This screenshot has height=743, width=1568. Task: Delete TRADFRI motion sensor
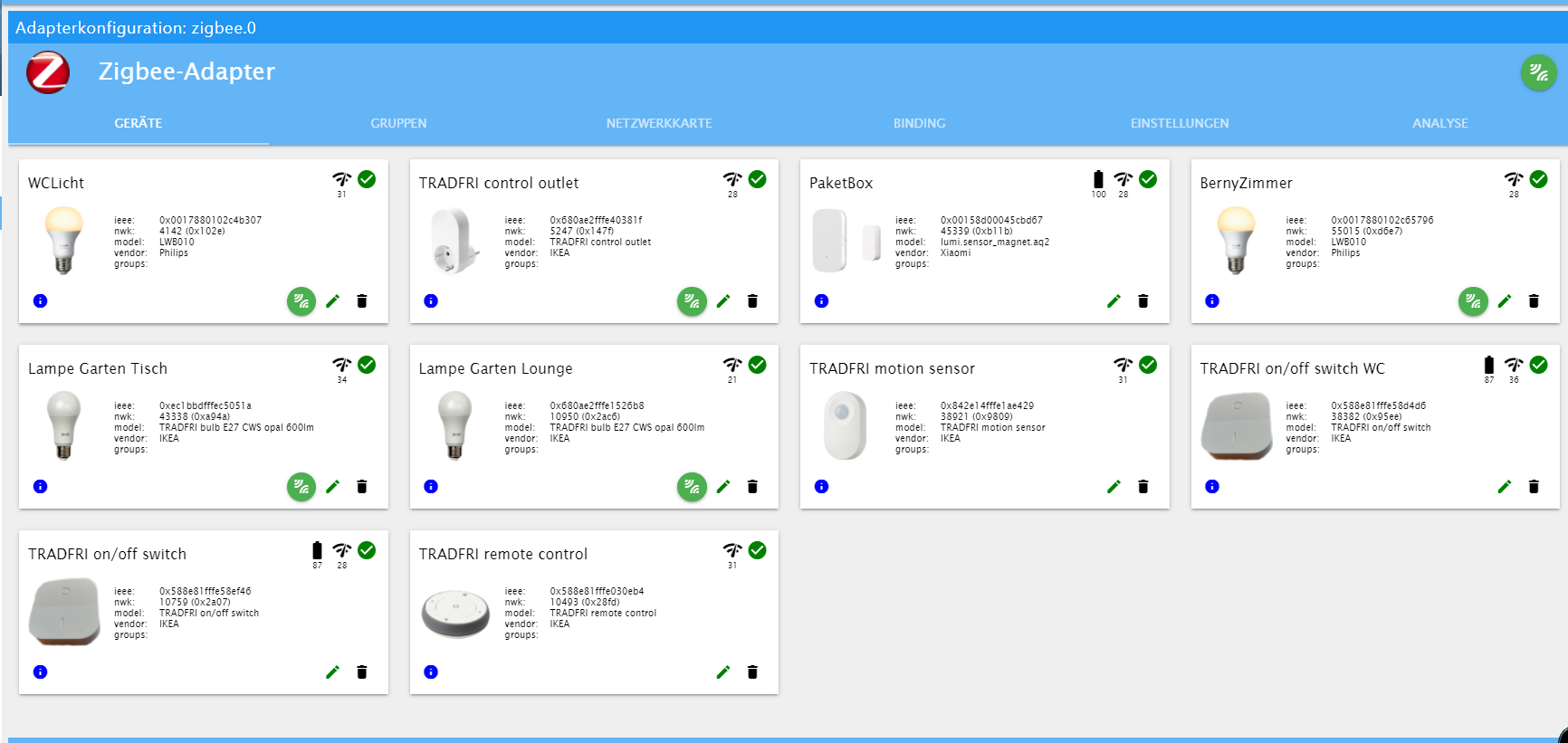pyautogui.click(x=1143, y=487)
